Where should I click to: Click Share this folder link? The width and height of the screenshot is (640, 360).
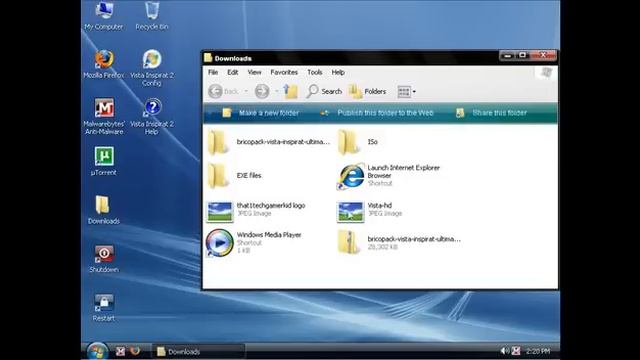click(x=491, y=113)
